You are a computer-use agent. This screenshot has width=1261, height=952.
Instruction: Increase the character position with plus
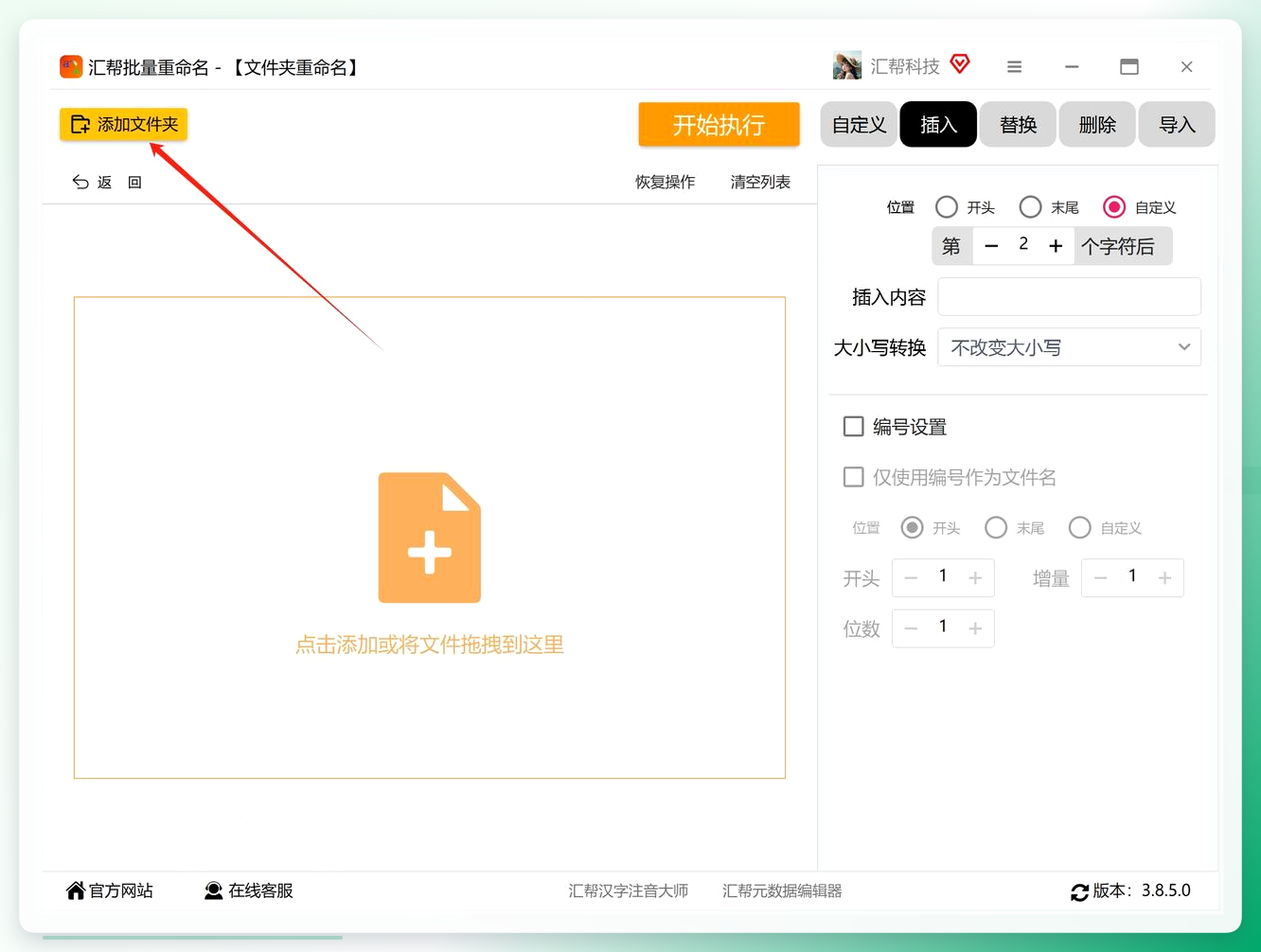point(1056,246)
